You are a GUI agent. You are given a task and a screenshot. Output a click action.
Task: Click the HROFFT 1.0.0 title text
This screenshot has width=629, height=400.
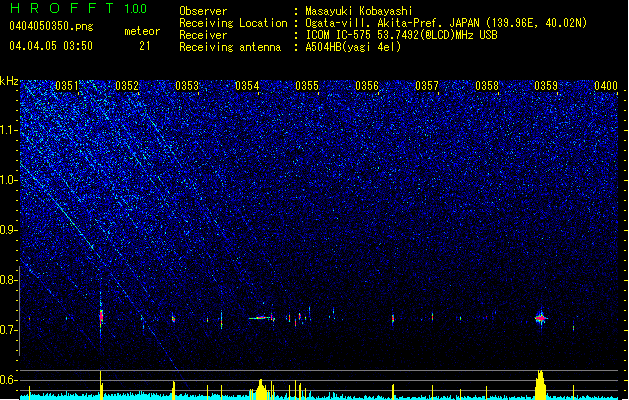click(79, 8)
